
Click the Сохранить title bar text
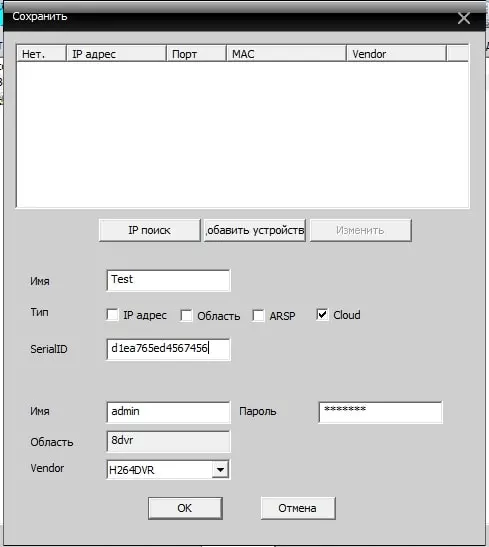(40, 16)
